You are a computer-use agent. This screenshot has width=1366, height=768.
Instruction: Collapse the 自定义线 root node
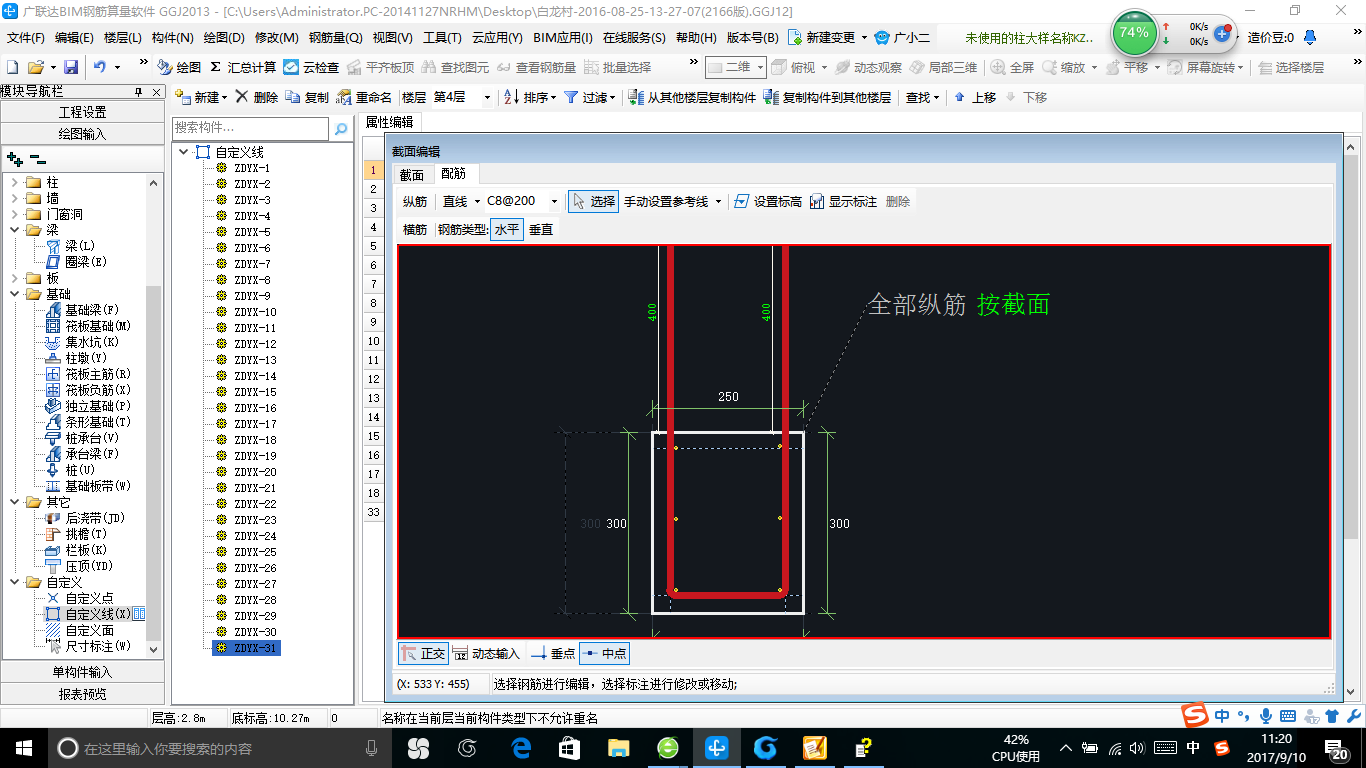pos(184,152)
